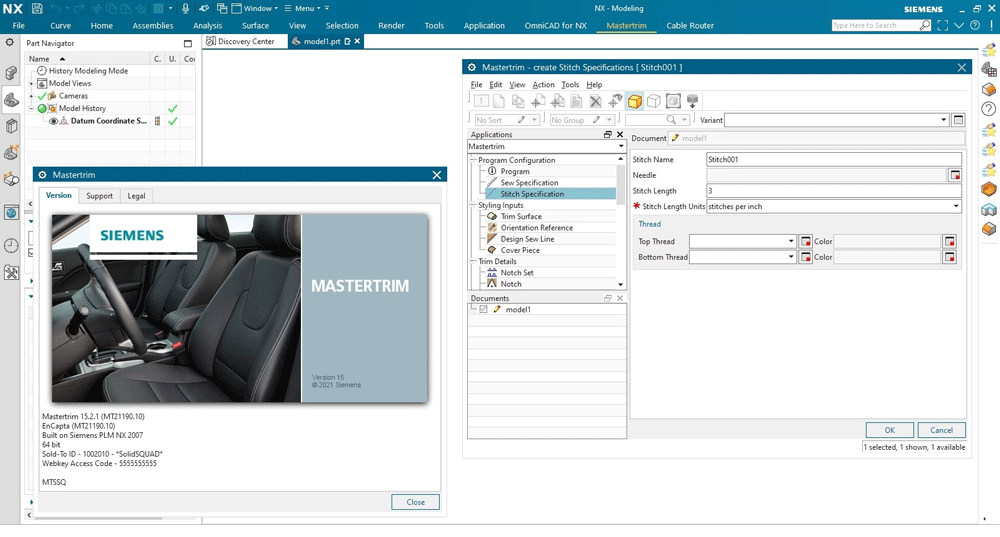Click the Type Here to Search box
1000x537 pixels.
tap(875, 26)
